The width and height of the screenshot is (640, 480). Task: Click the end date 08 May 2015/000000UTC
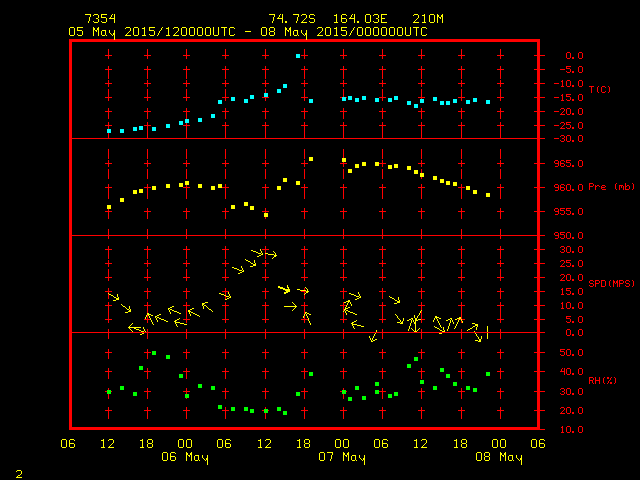coord(347,31)
